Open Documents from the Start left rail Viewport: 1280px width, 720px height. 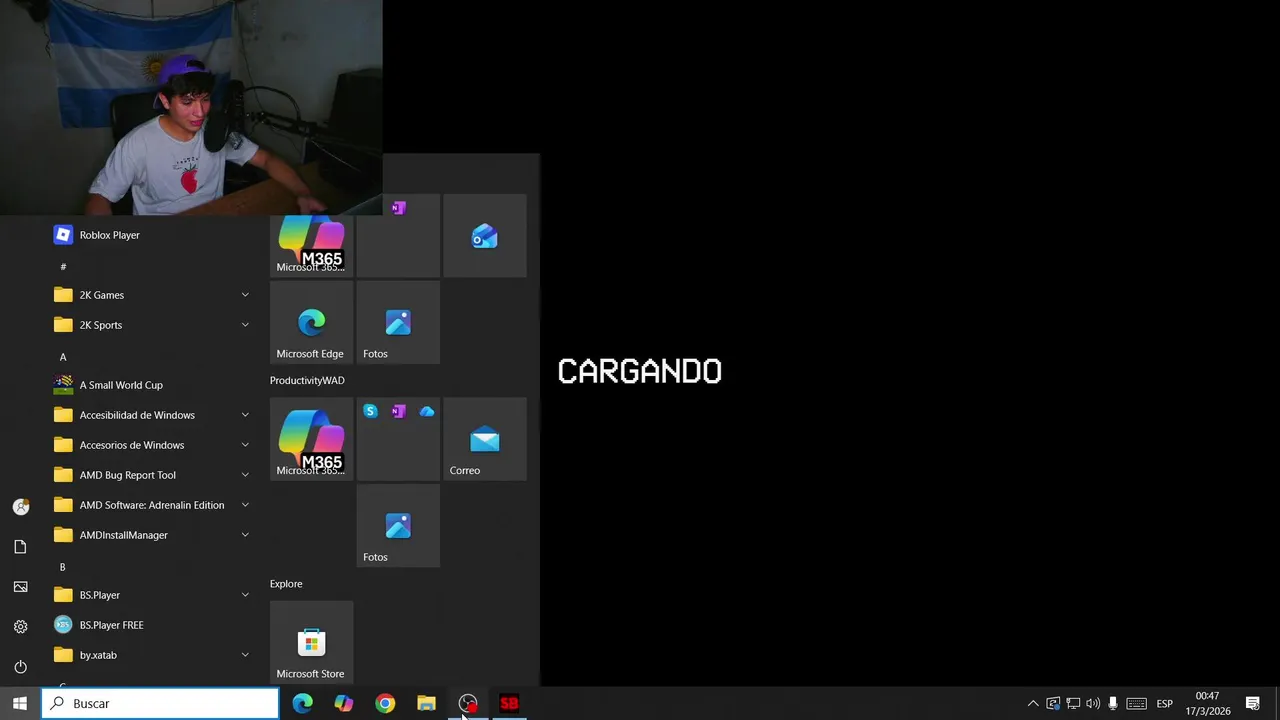tap(20, 547)
